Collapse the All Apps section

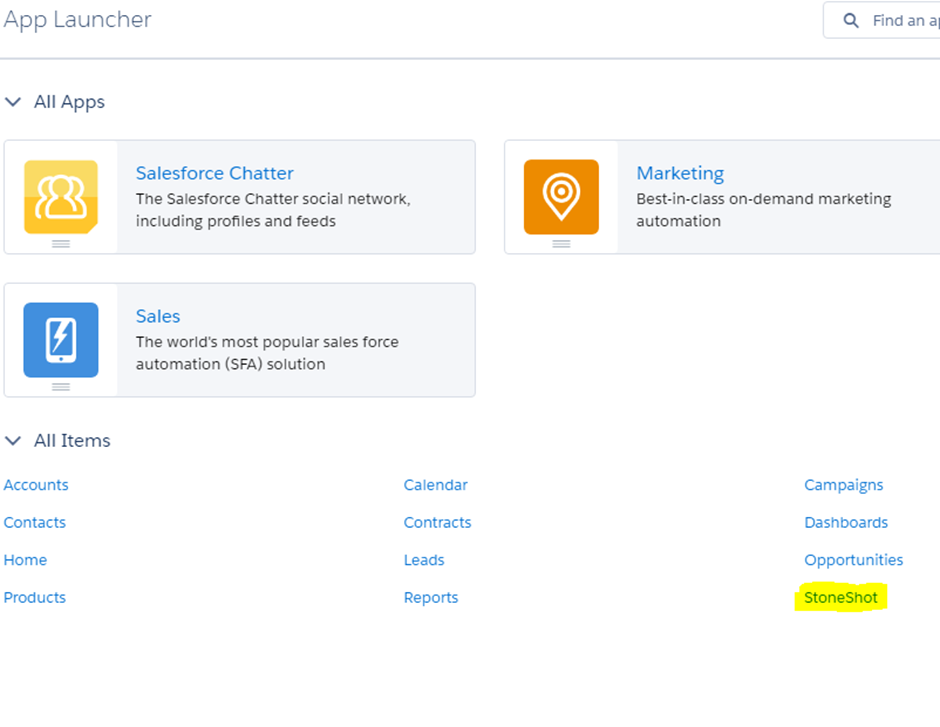(13, 102)
